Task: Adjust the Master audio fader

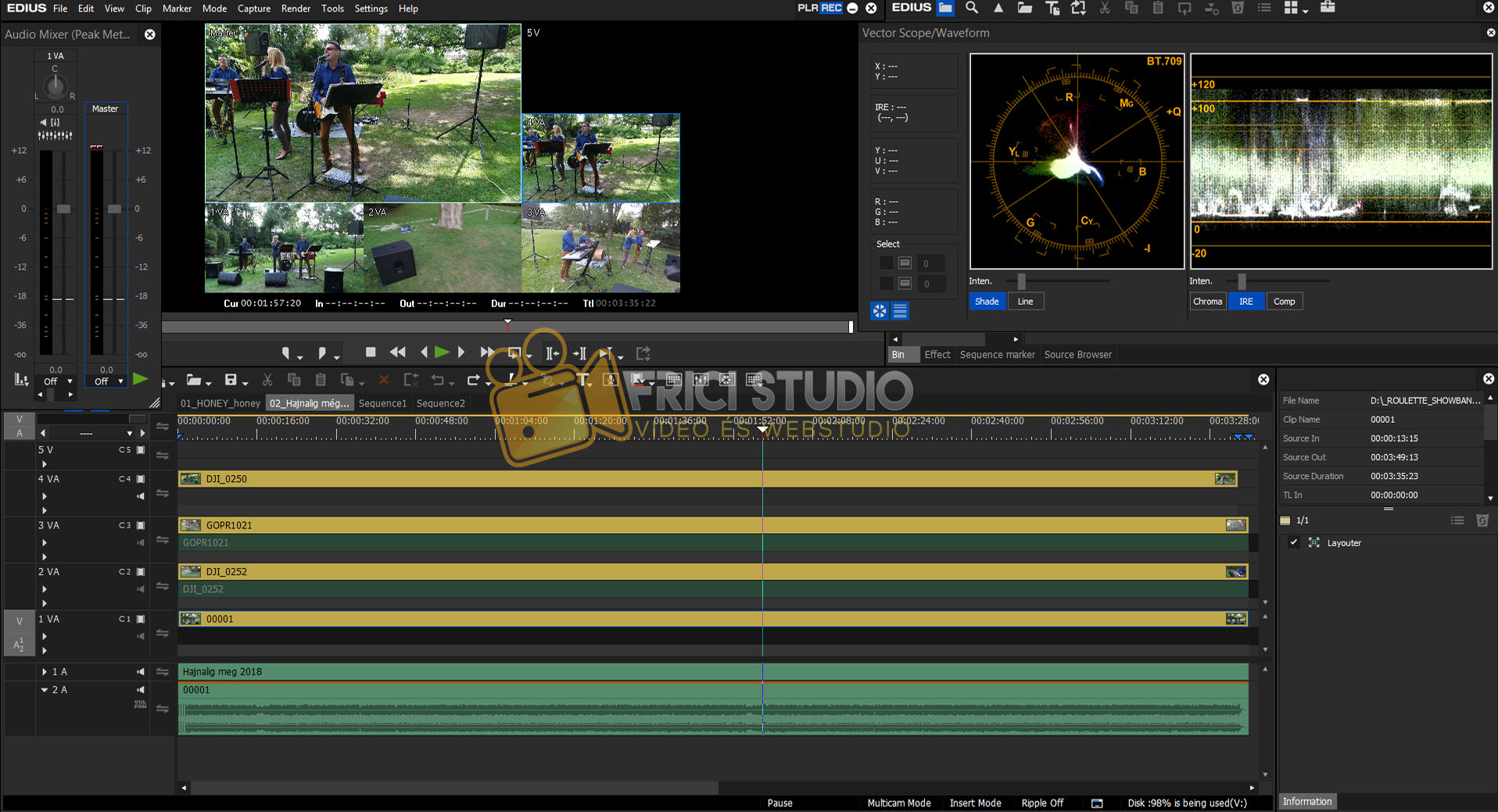Action: coord(115,209)
